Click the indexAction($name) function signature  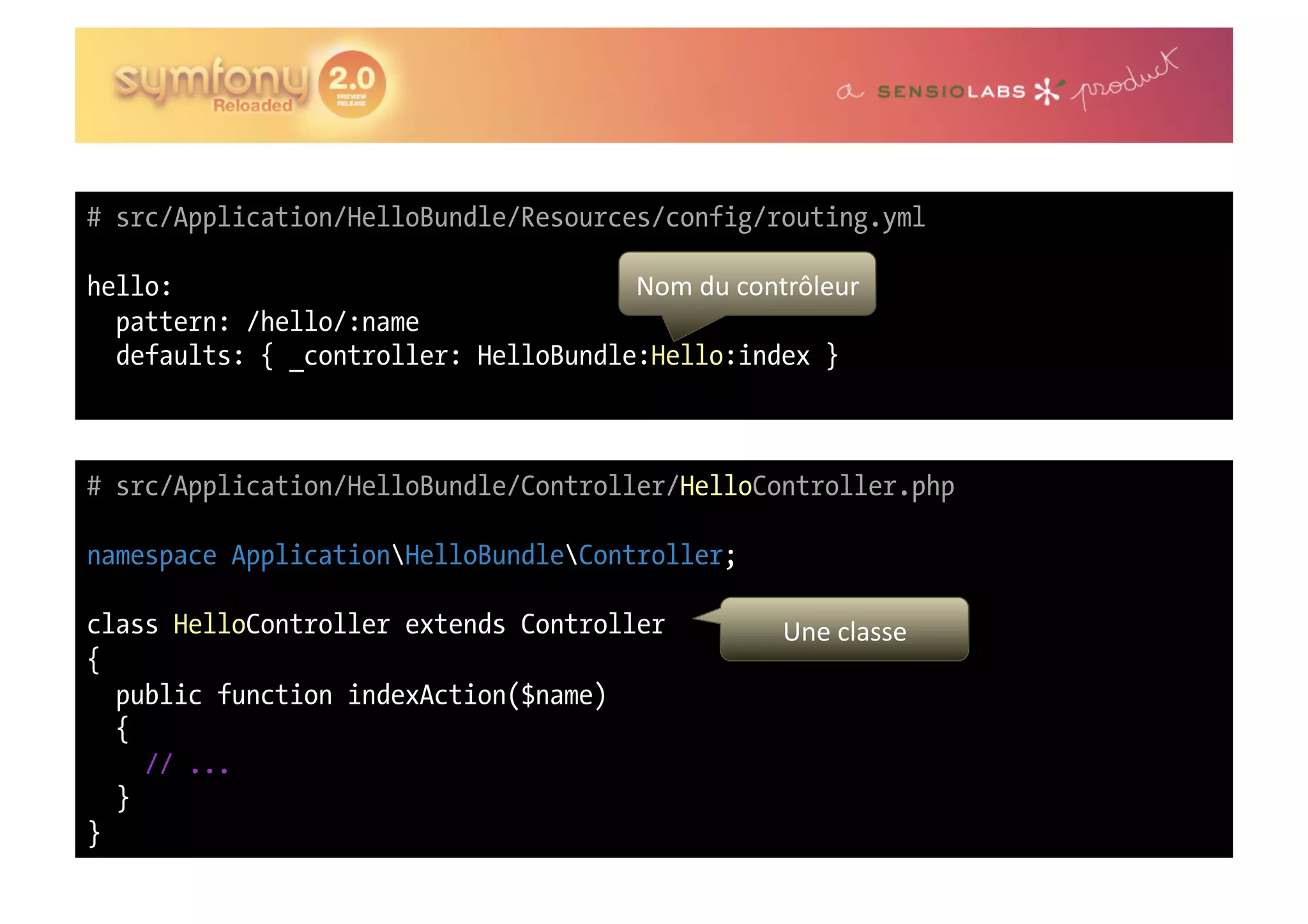tap(476, 695)
